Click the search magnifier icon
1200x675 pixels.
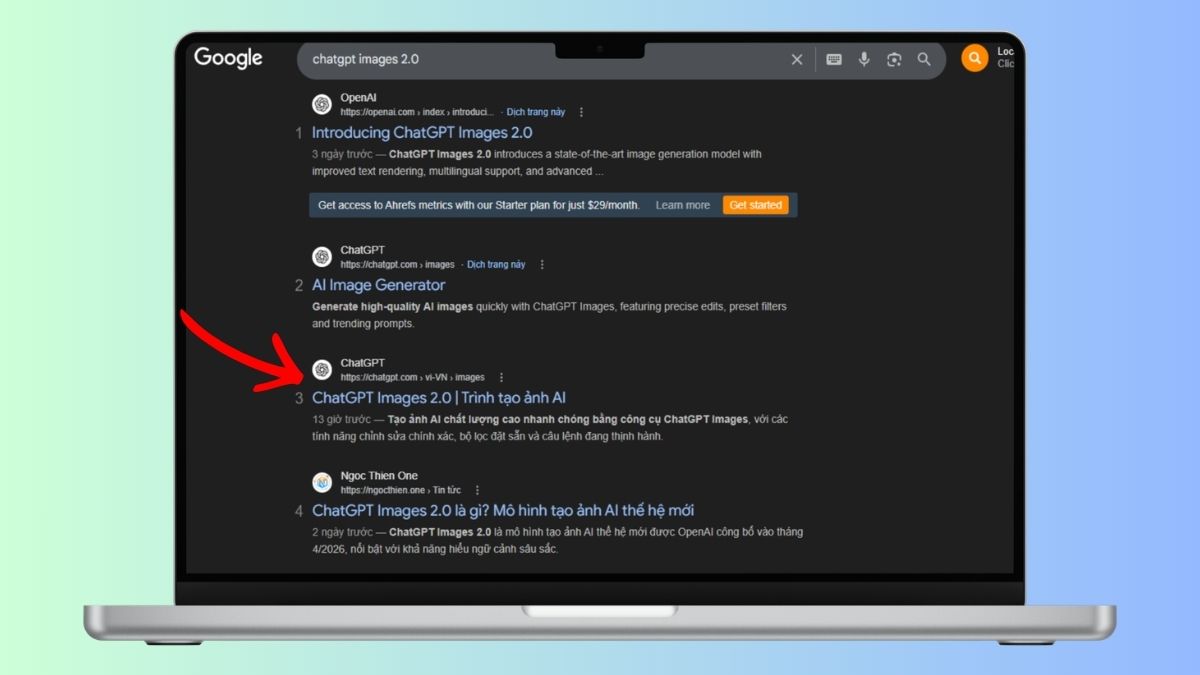[x=923, y=59]
